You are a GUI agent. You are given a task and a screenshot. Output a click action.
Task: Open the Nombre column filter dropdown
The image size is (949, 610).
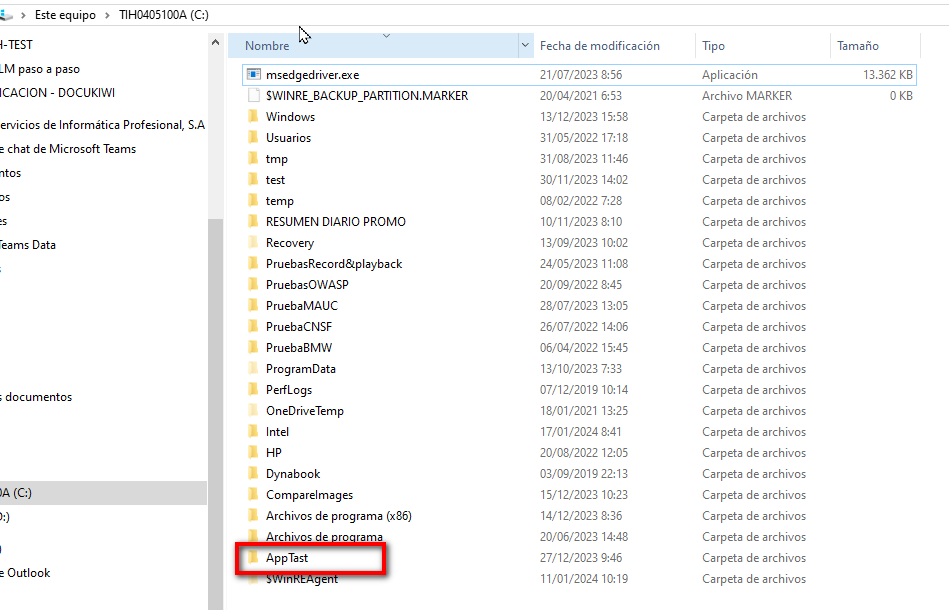[525, 46]
